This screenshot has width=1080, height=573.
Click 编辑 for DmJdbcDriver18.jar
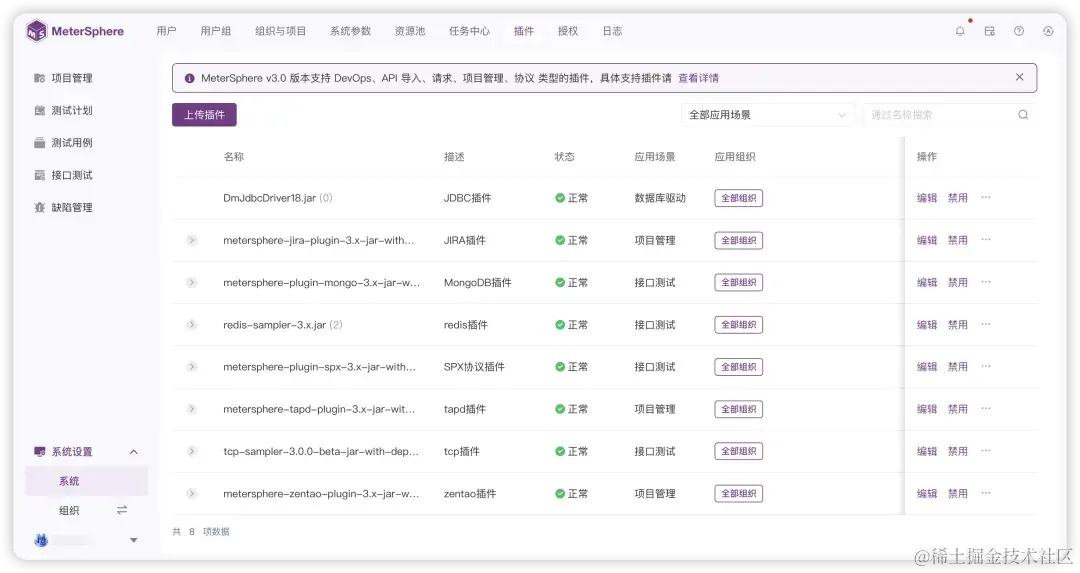coord(927,198)
